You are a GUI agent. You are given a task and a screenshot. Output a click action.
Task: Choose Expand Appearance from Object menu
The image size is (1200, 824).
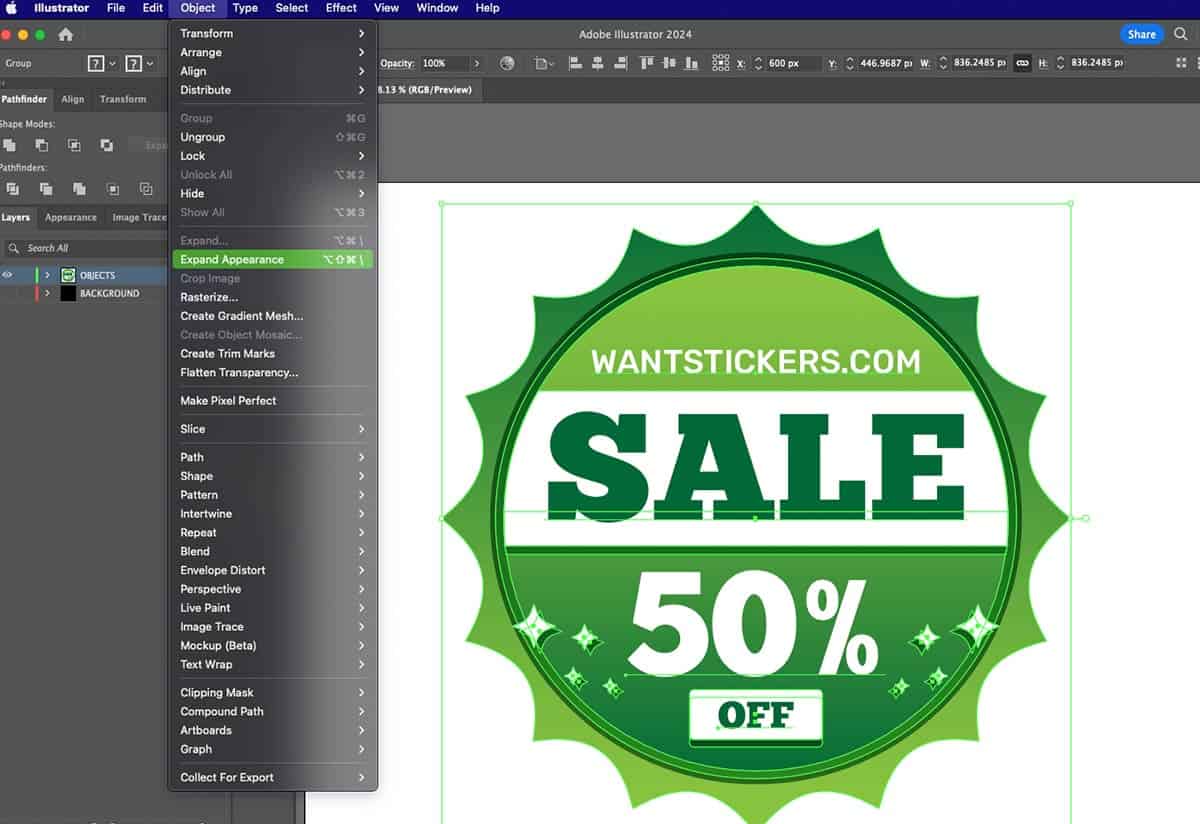[x=272, y=259]
